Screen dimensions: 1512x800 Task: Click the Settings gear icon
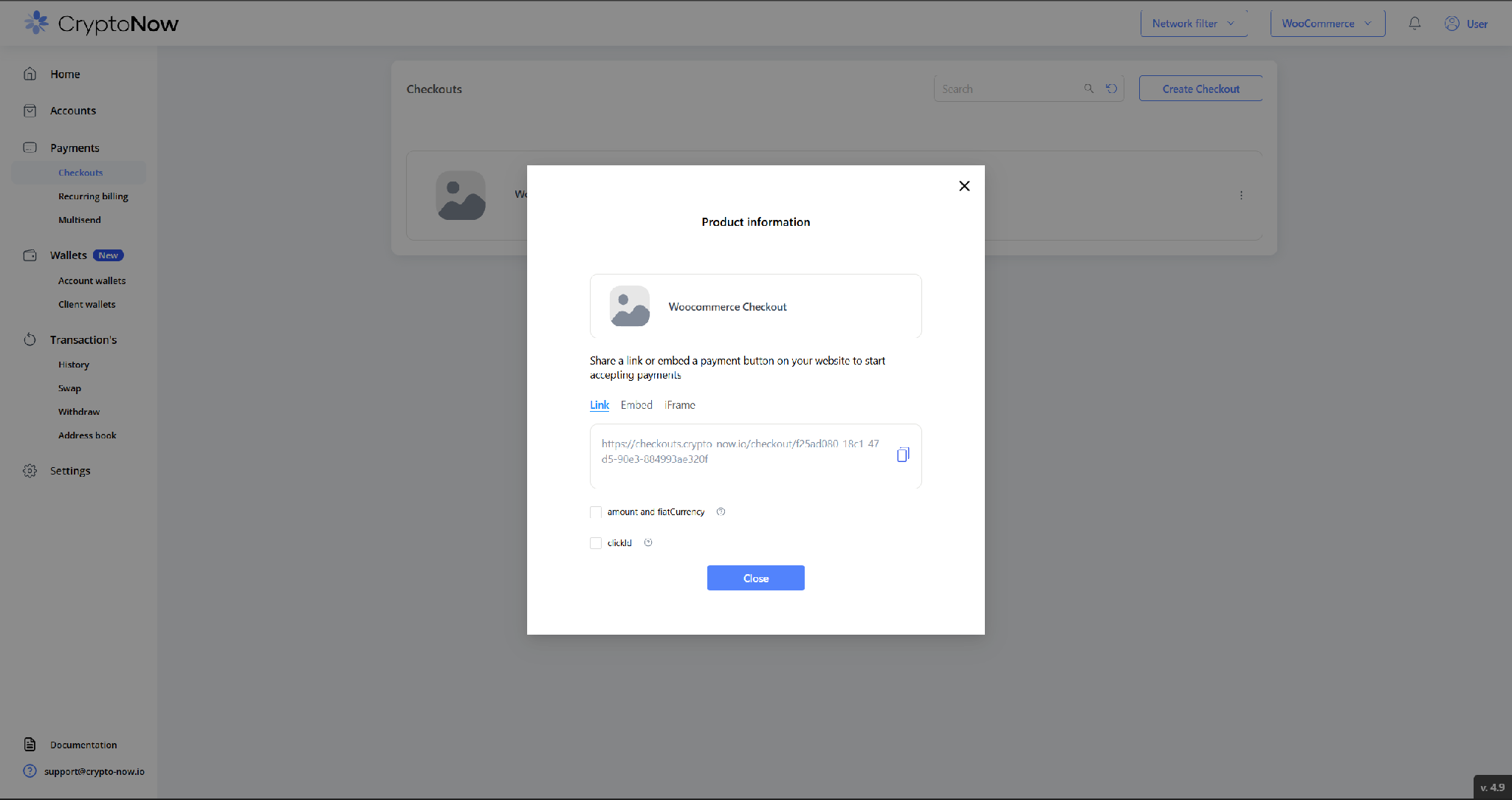coord(30,471)
